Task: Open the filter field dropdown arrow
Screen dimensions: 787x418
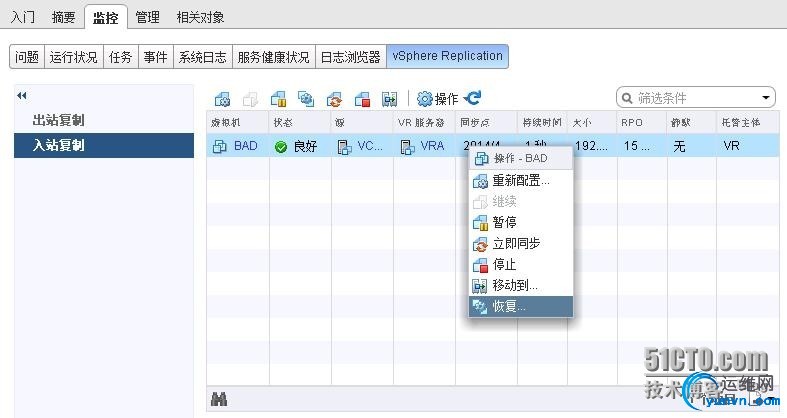Action: point(766,98)
